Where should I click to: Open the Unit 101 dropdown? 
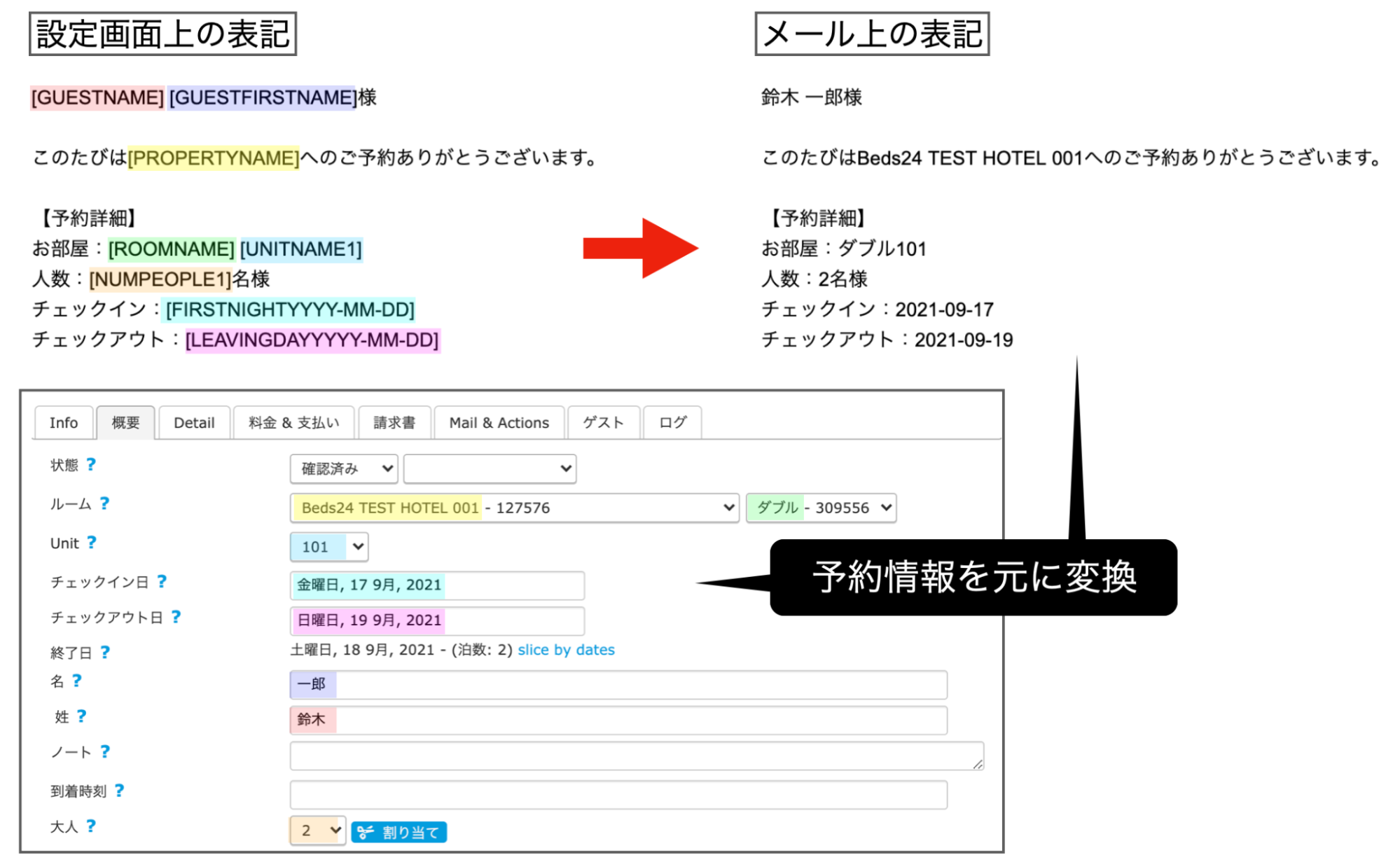329,547
